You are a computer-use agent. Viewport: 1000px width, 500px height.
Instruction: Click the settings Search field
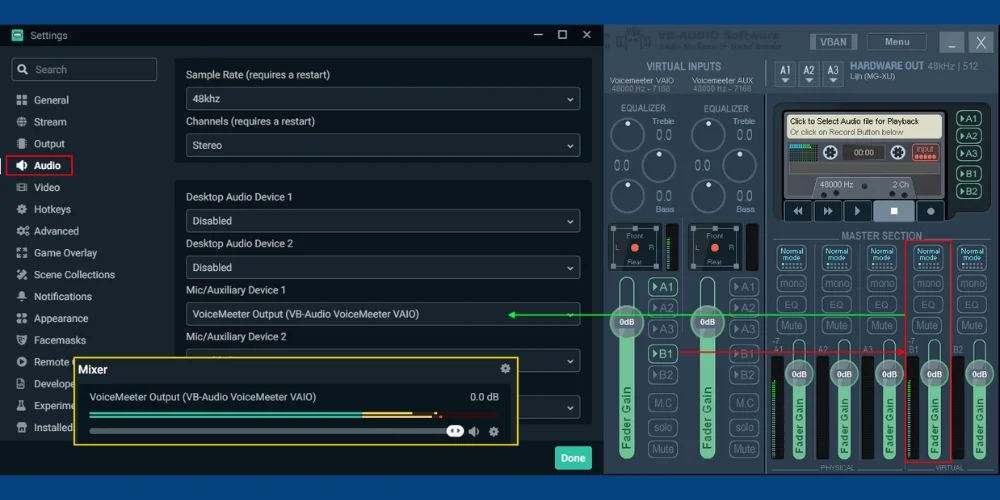pyautogui.click(x=85, y=70)
